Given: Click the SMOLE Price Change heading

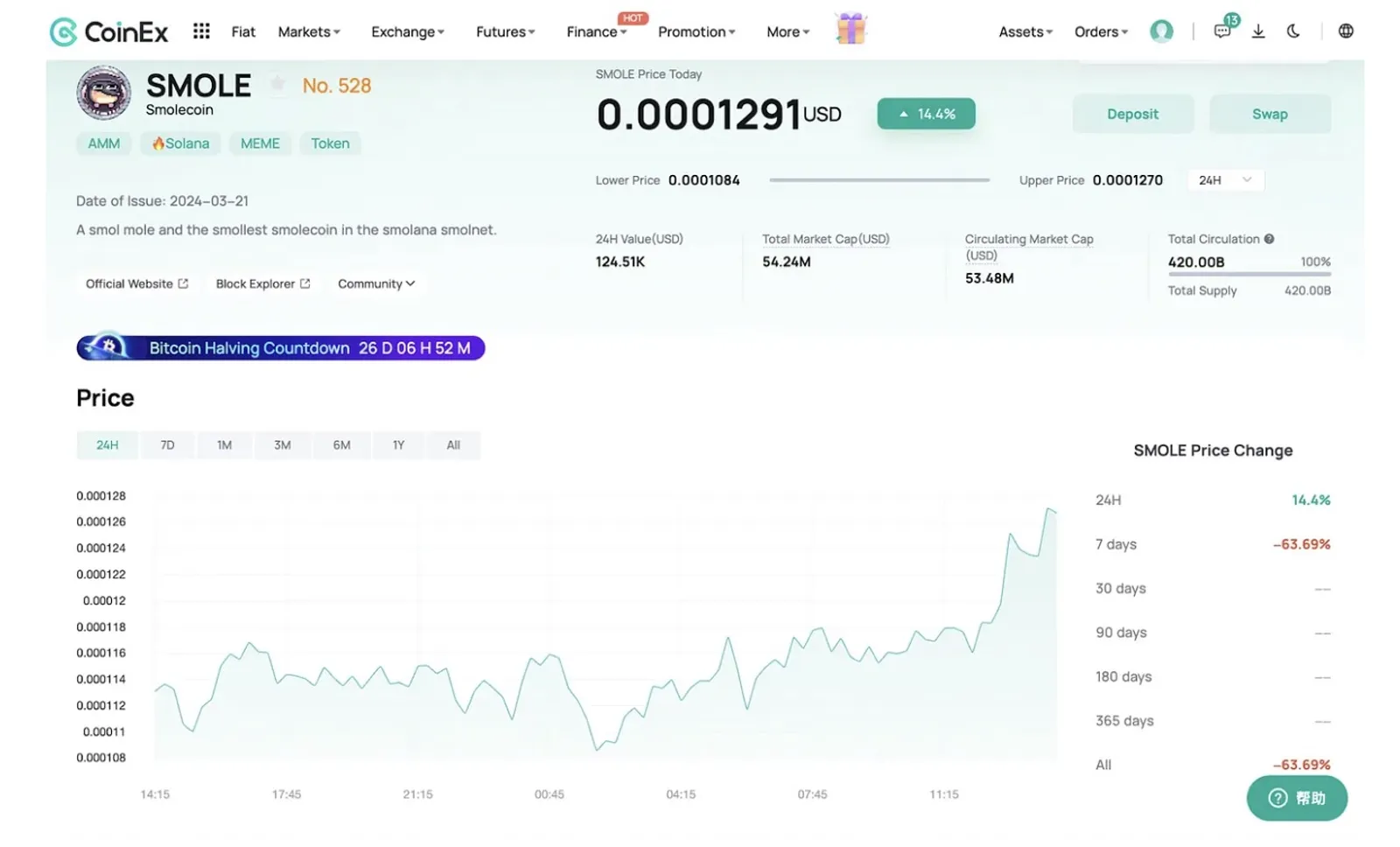Looking at the screenshot, I should [1213, 451].
